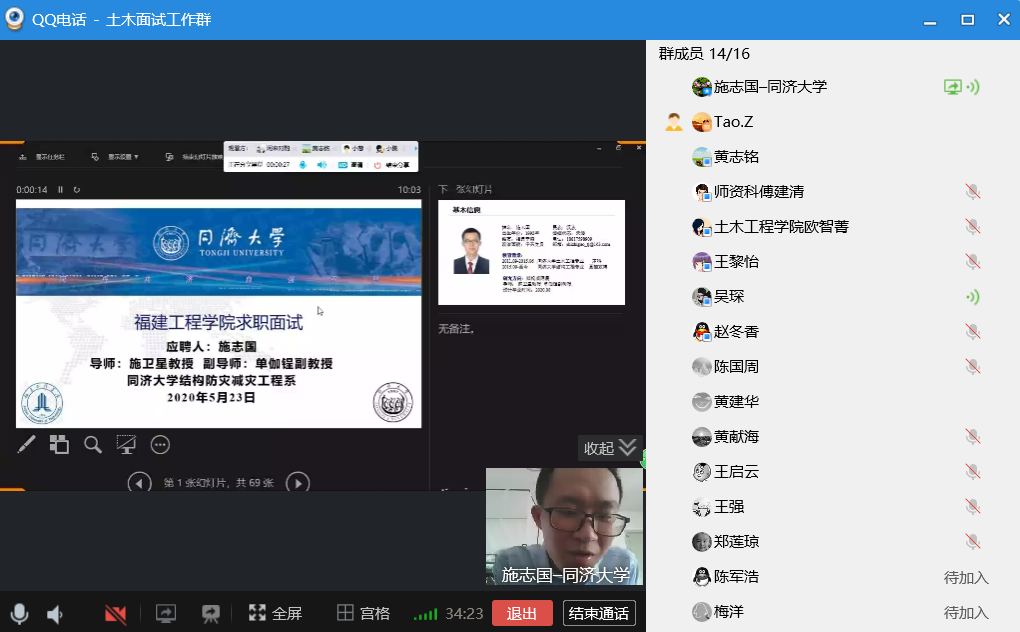1020x632 pixels.
Task: Collapse the video panel with 收起
Action: tap(610, 447)
